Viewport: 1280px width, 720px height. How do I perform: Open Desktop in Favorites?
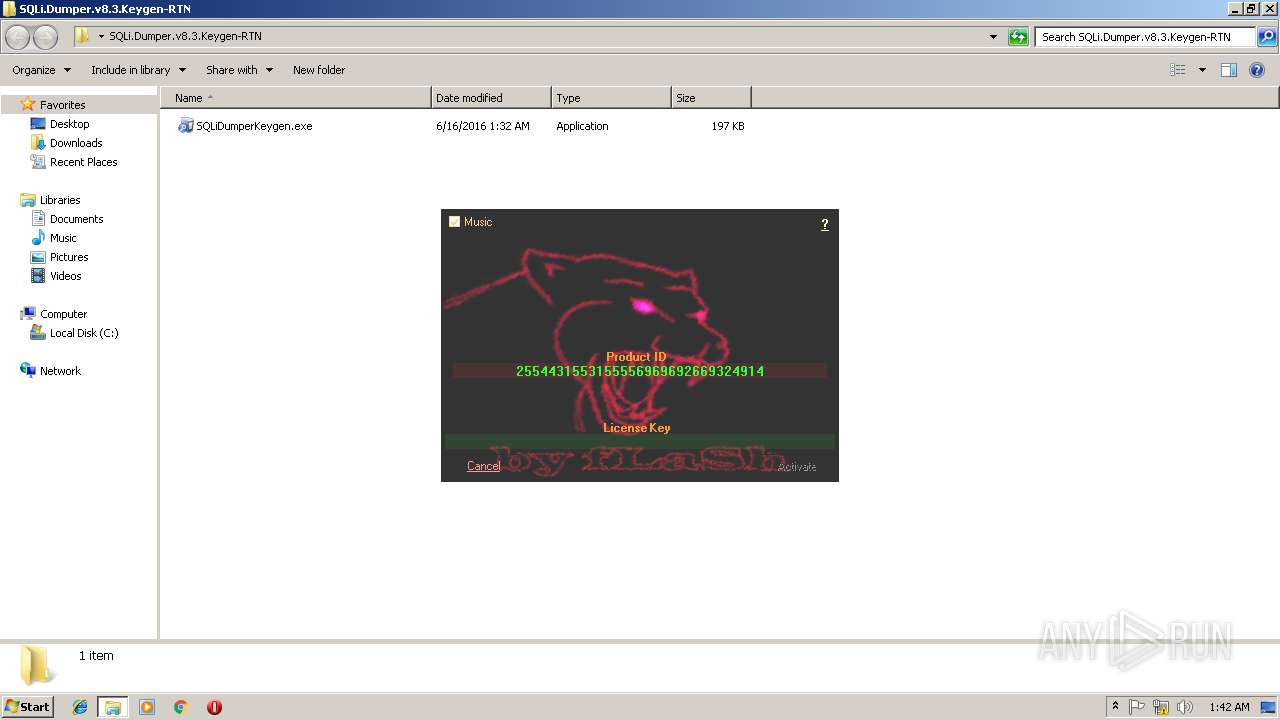click(69, 124)
